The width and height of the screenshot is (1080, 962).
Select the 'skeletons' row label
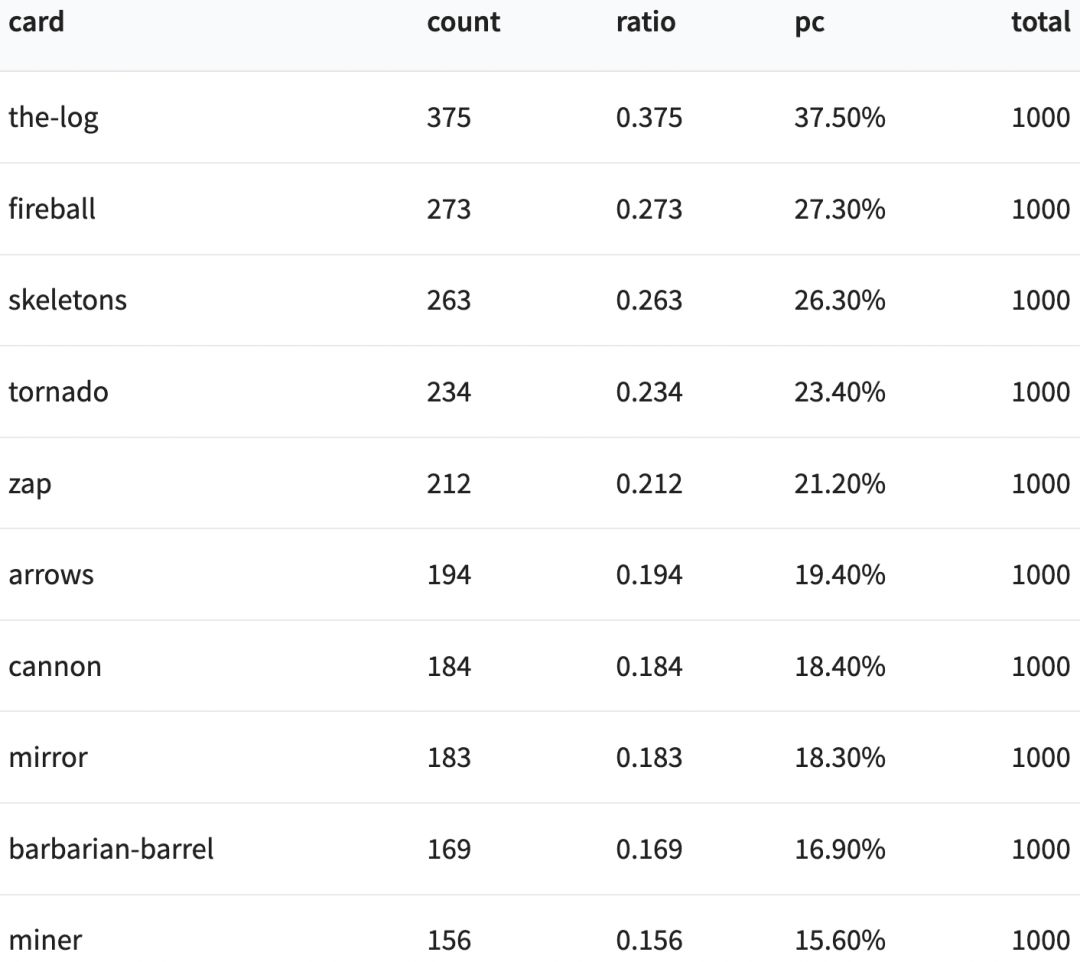point(67,300)
